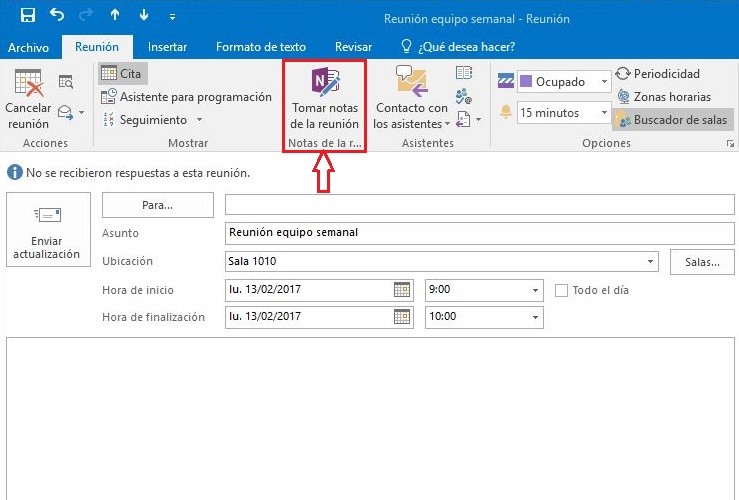Click inside the meeting body text area

[x=370, y=418]
